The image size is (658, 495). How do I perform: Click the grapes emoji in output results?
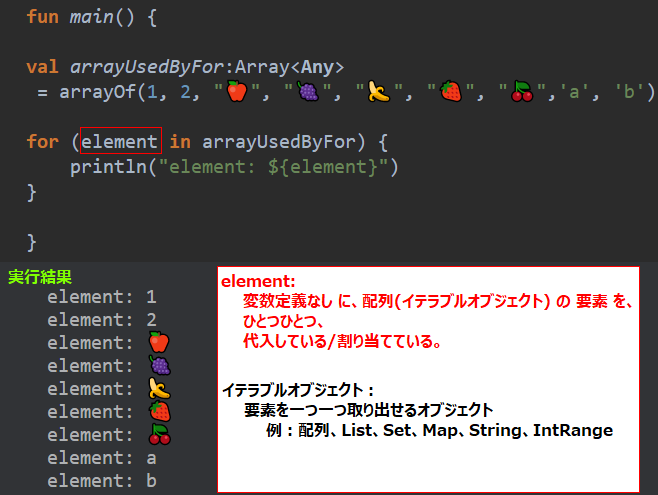coord(160,365)
